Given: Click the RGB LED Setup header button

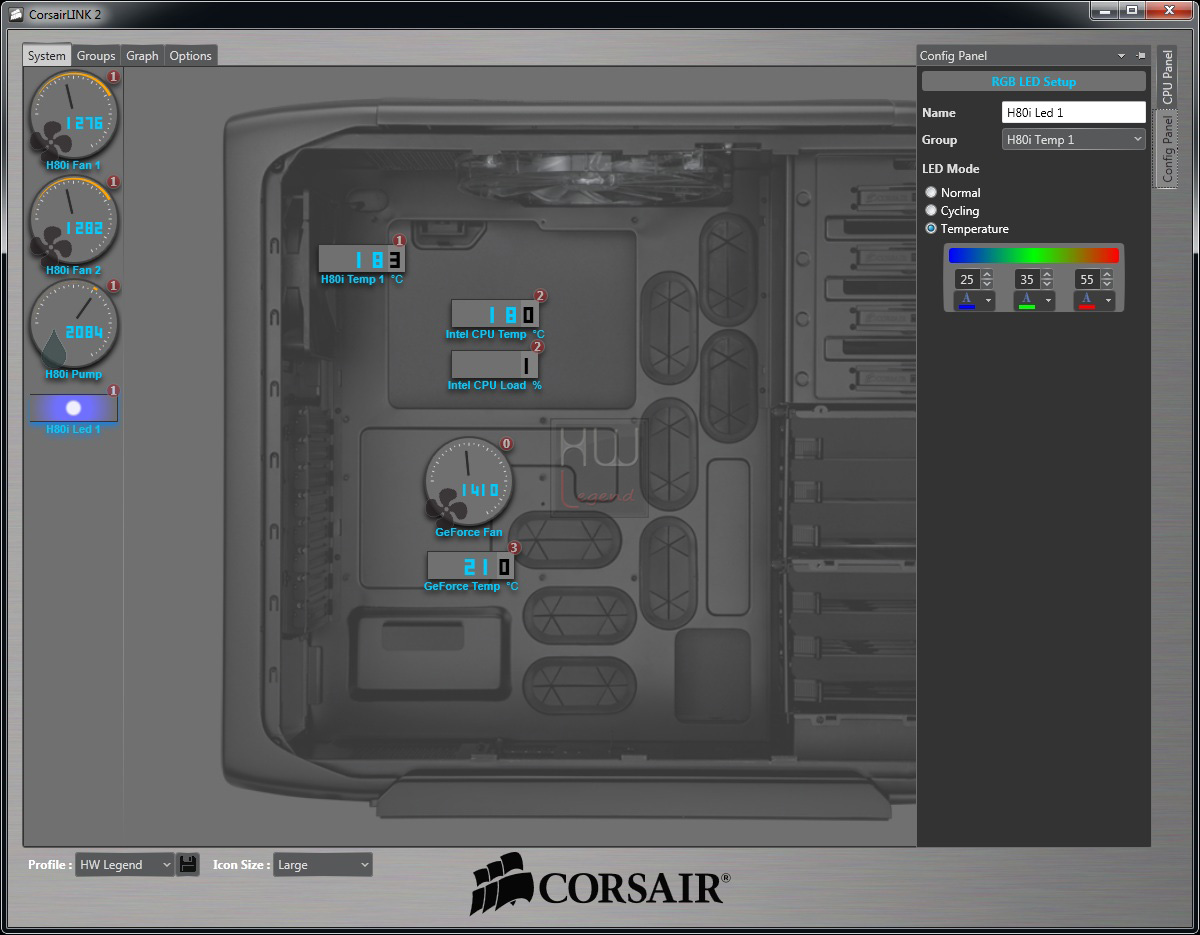Looking at the screenshot, I should tap(1034, 82).
